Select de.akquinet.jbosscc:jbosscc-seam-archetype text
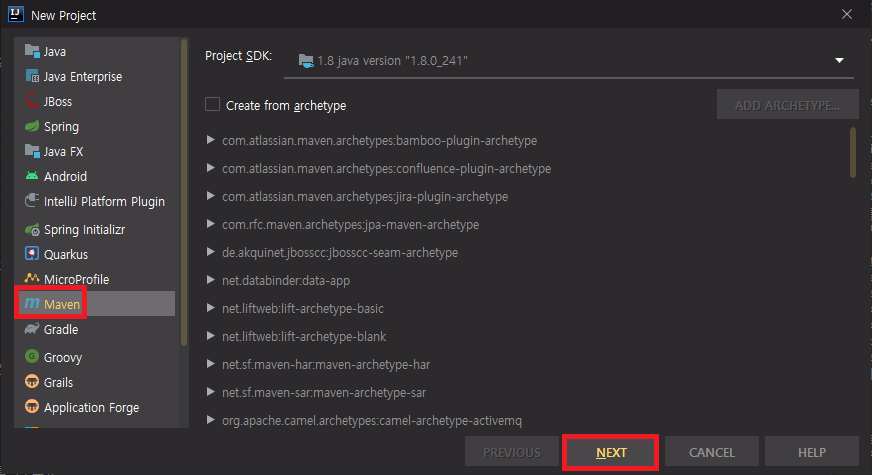Screen dimensions: 872x475 pos(340,252)
